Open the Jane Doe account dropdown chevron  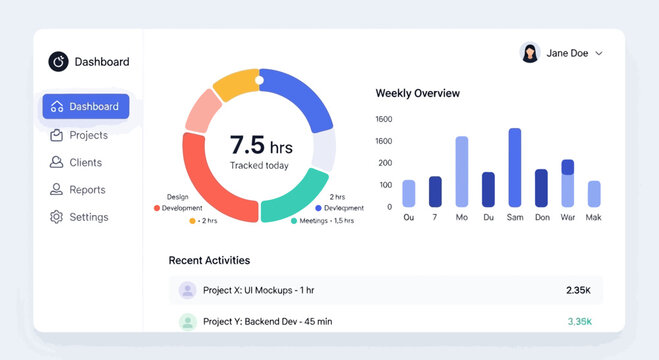tap(599, 53)
